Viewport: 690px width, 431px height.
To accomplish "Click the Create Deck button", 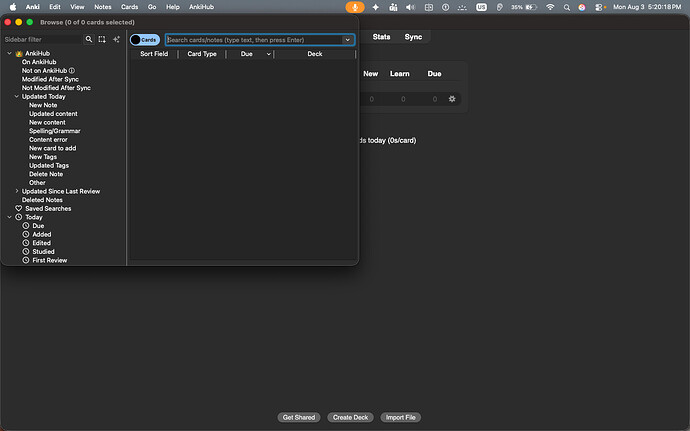I will (350, 417).
